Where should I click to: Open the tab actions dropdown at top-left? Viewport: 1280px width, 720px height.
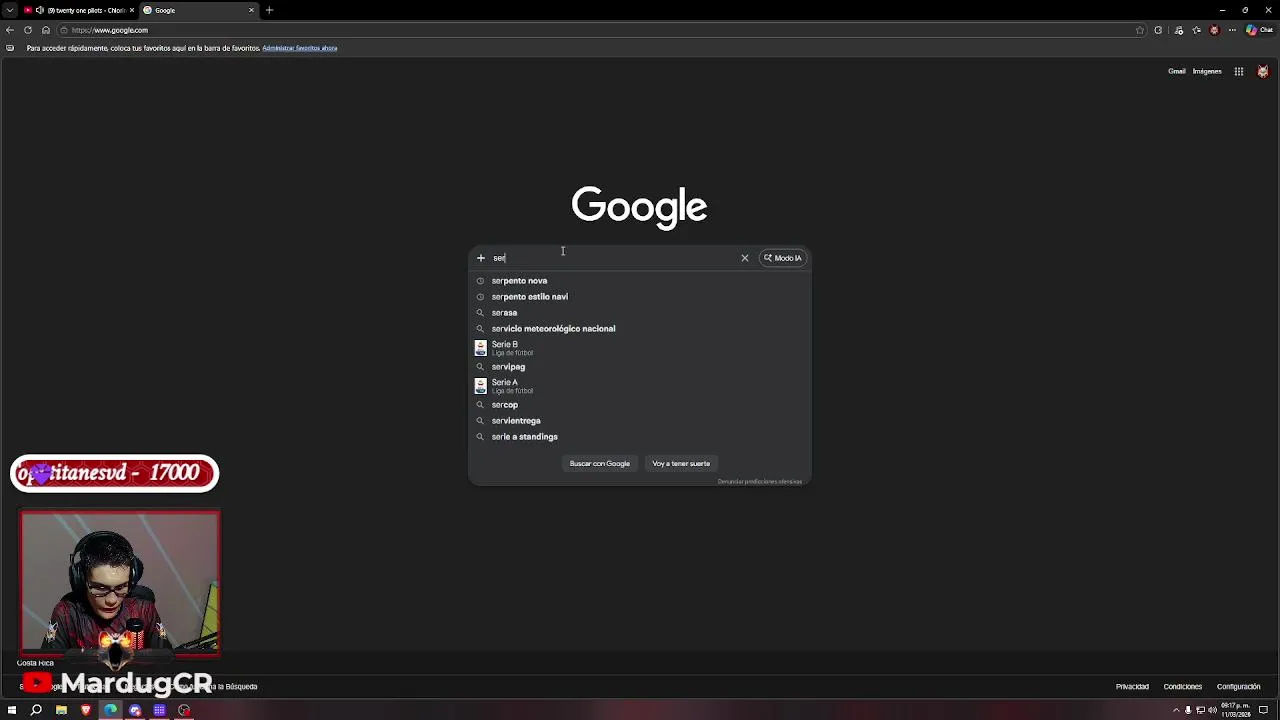[9, 10]
